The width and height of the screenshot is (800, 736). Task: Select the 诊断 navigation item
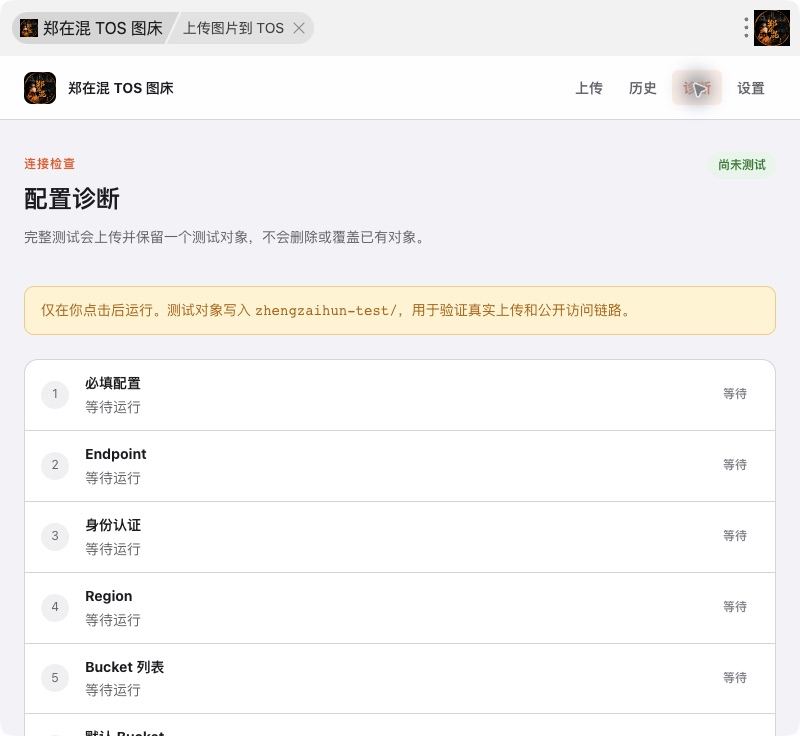[x=696, y=88]
